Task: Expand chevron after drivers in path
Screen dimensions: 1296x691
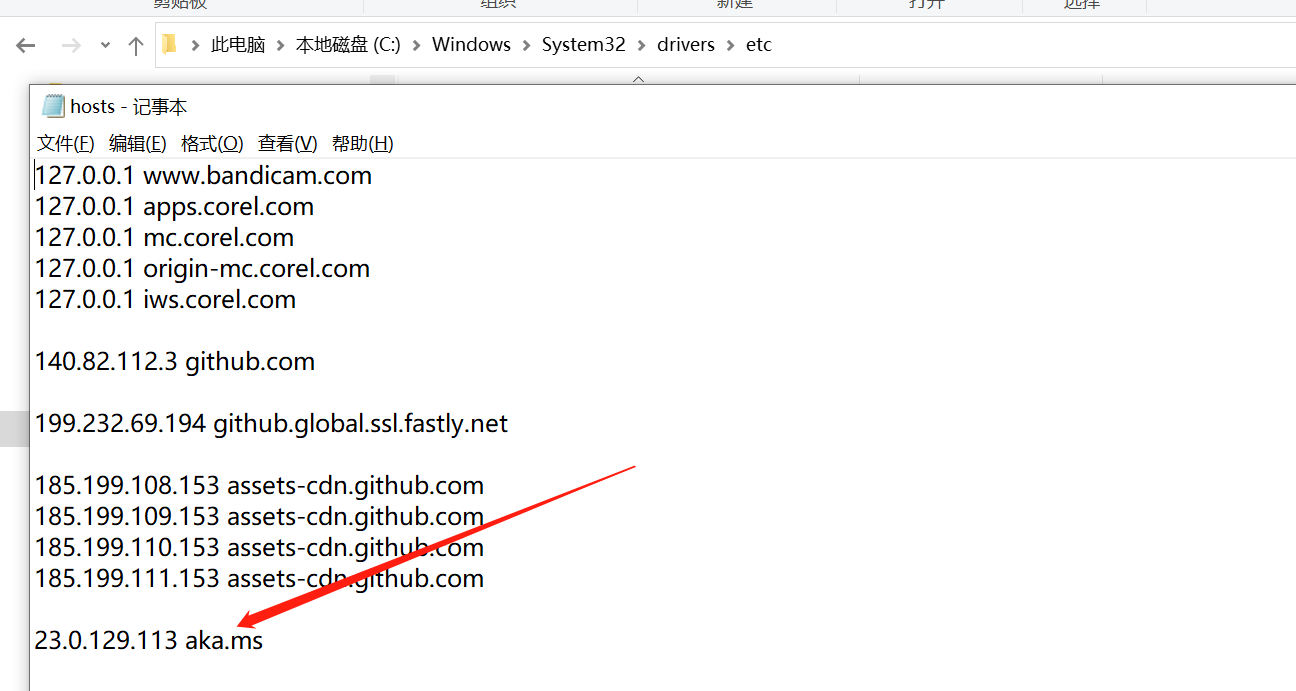Action: click(730, 45)
